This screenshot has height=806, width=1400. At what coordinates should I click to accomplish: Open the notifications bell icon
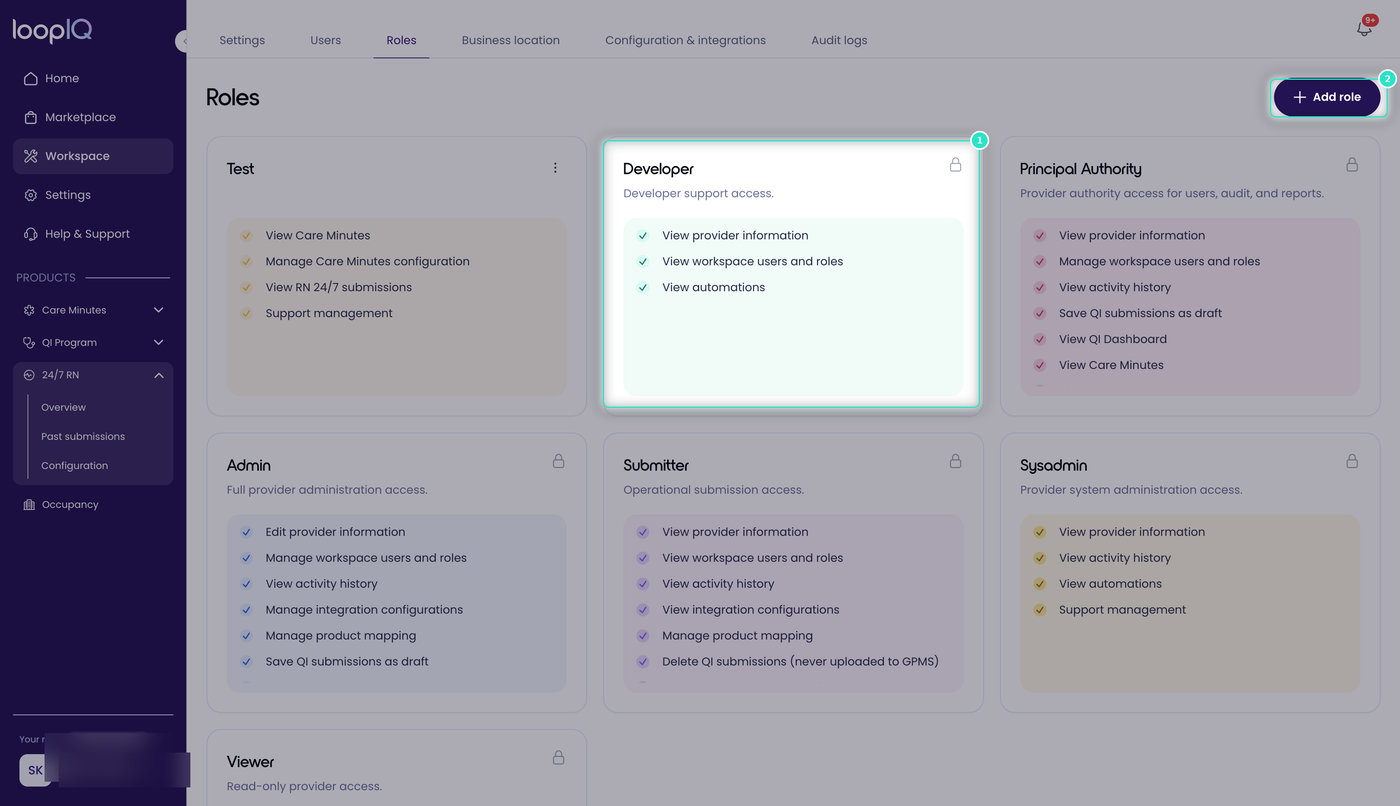coord(1364,28)
